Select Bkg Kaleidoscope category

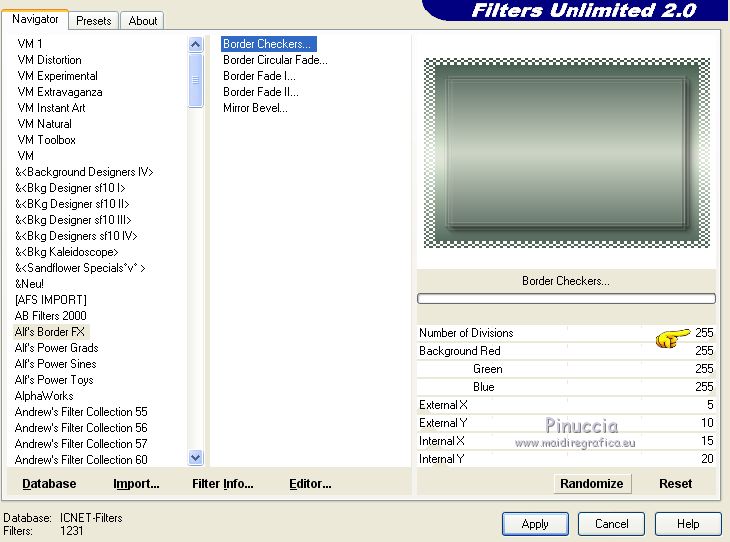click(67, 252)
